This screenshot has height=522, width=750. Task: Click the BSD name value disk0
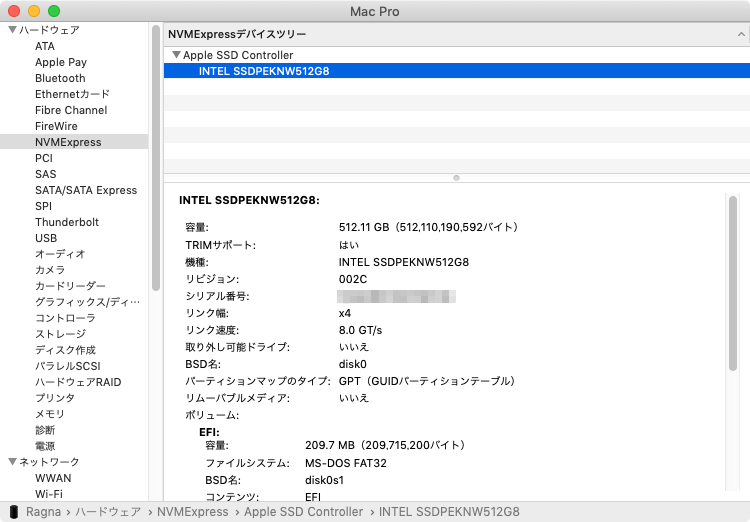pos(353,364)
